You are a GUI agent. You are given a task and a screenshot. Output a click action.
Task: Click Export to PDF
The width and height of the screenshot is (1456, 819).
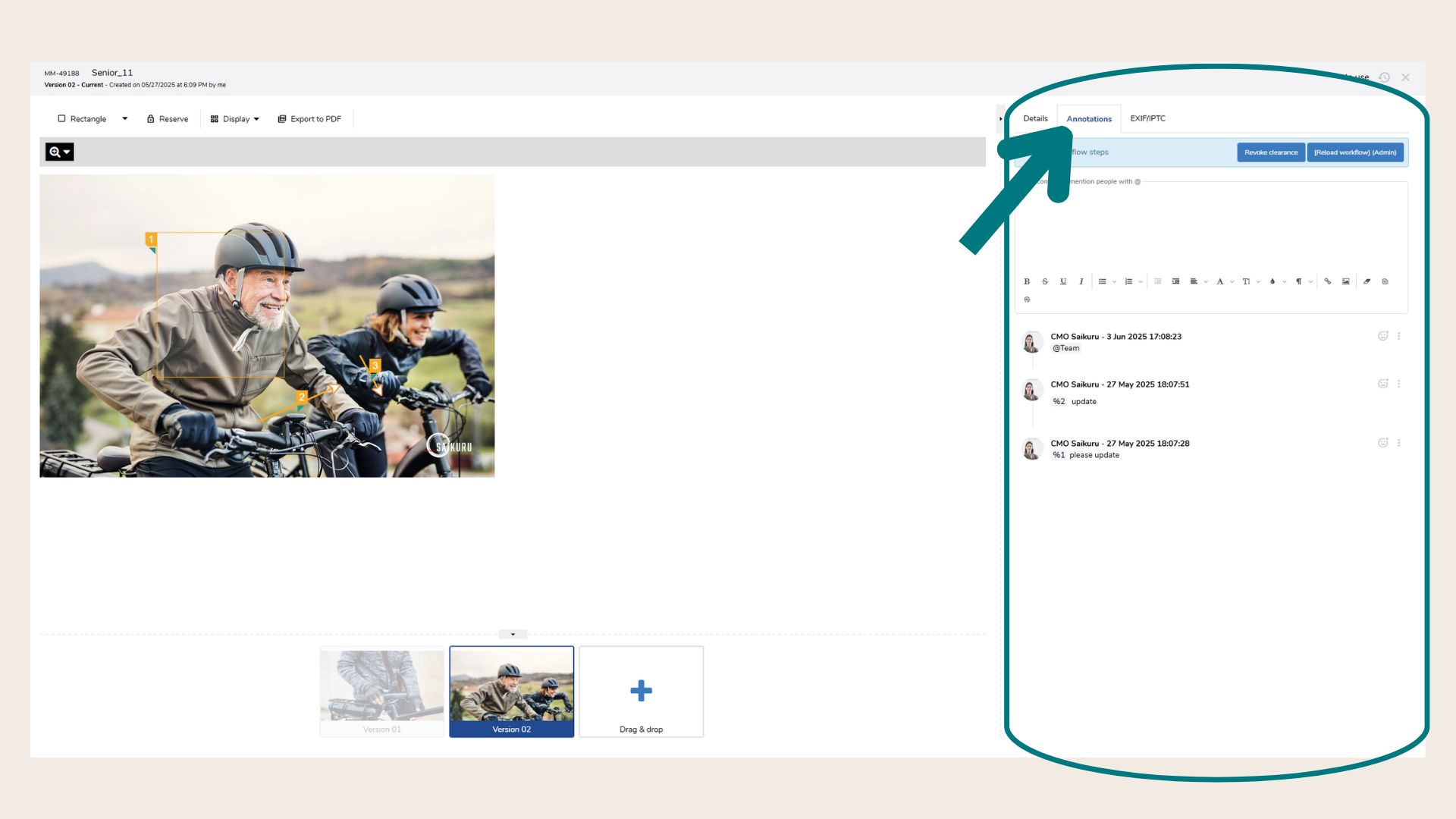pyautogui.click(x=309, y=119)
